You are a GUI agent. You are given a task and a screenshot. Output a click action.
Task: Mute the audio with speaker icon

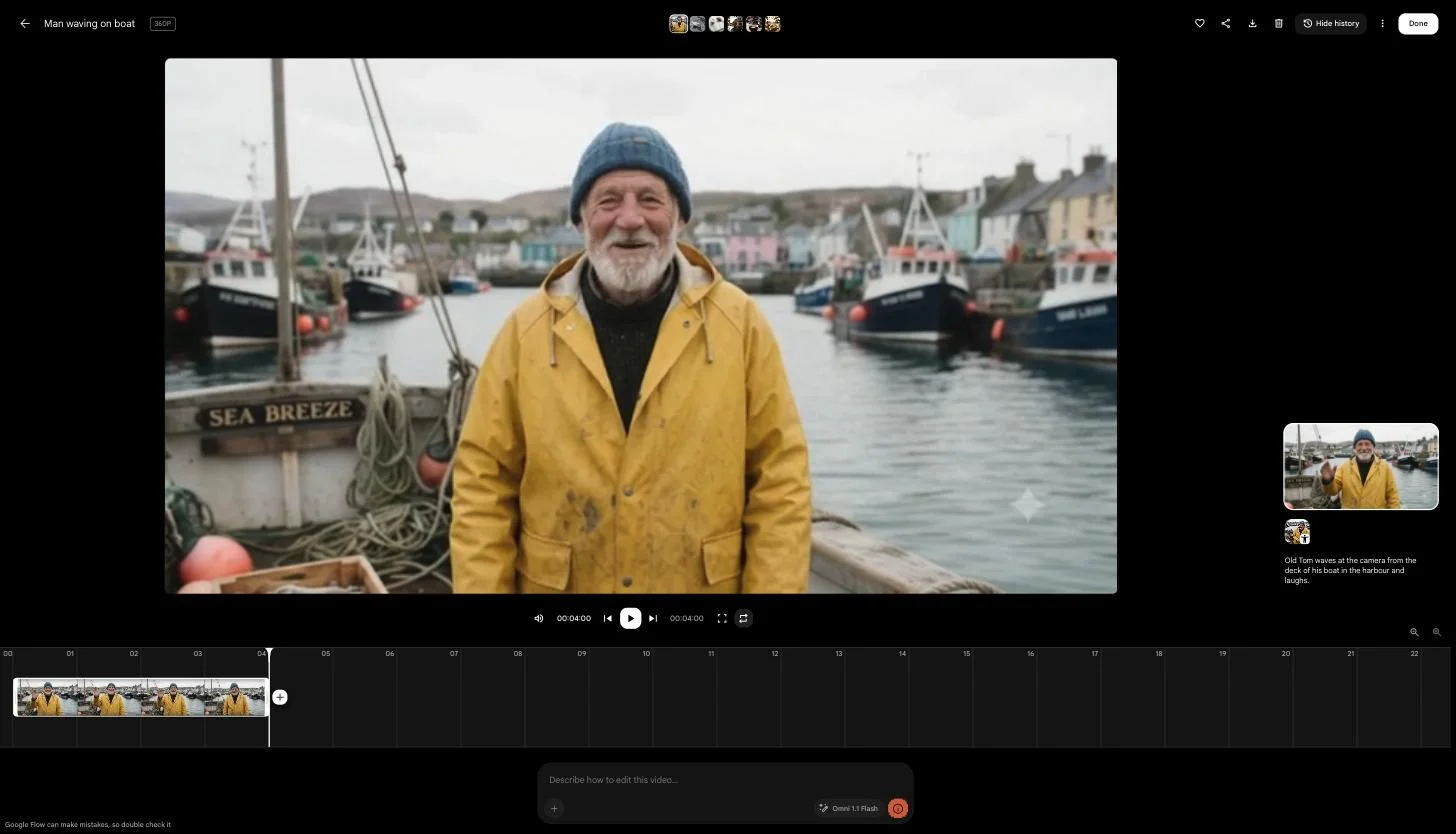pyautogui.click(x=539, y=618)
